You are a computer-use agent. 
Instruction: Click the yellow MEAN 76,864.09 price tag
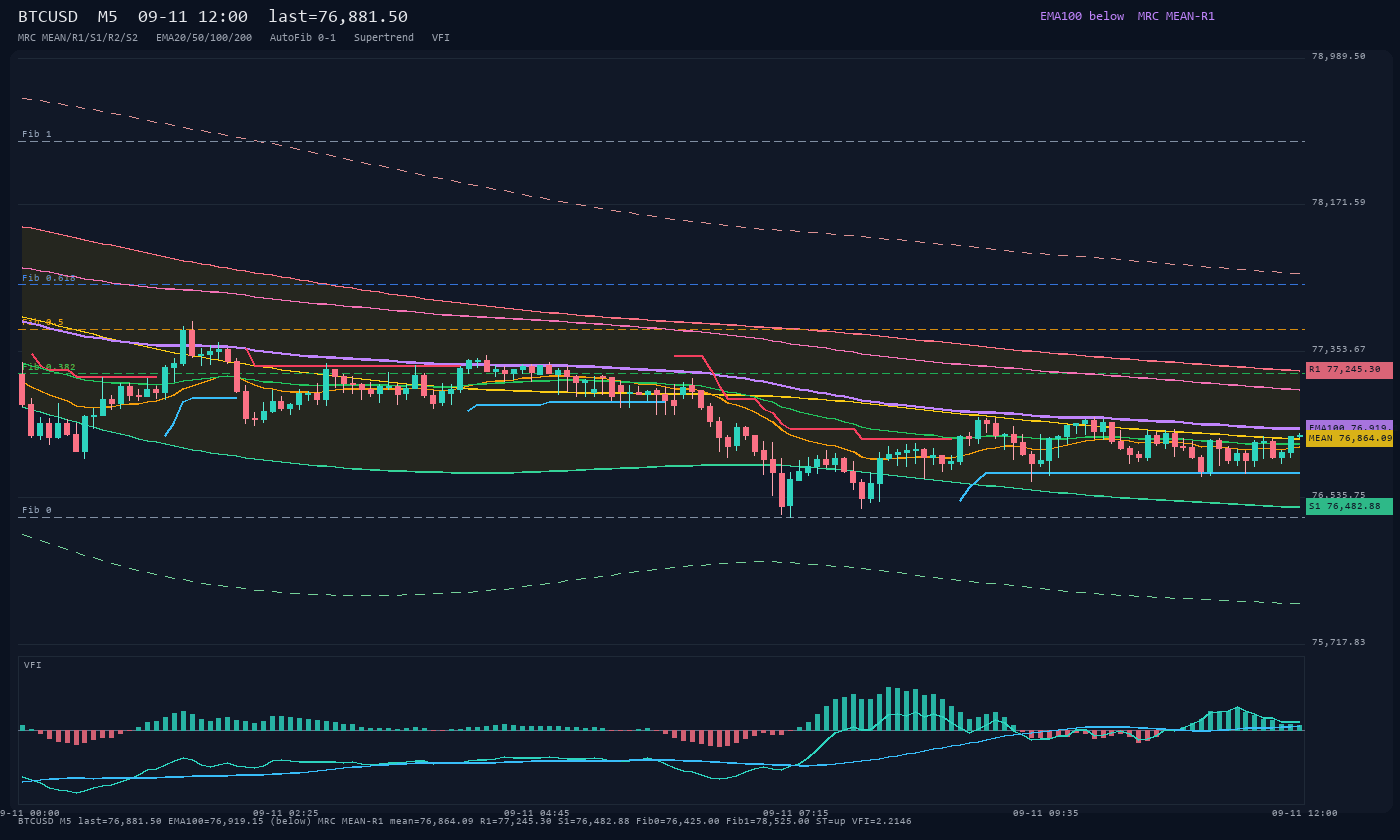(1349, 438)
